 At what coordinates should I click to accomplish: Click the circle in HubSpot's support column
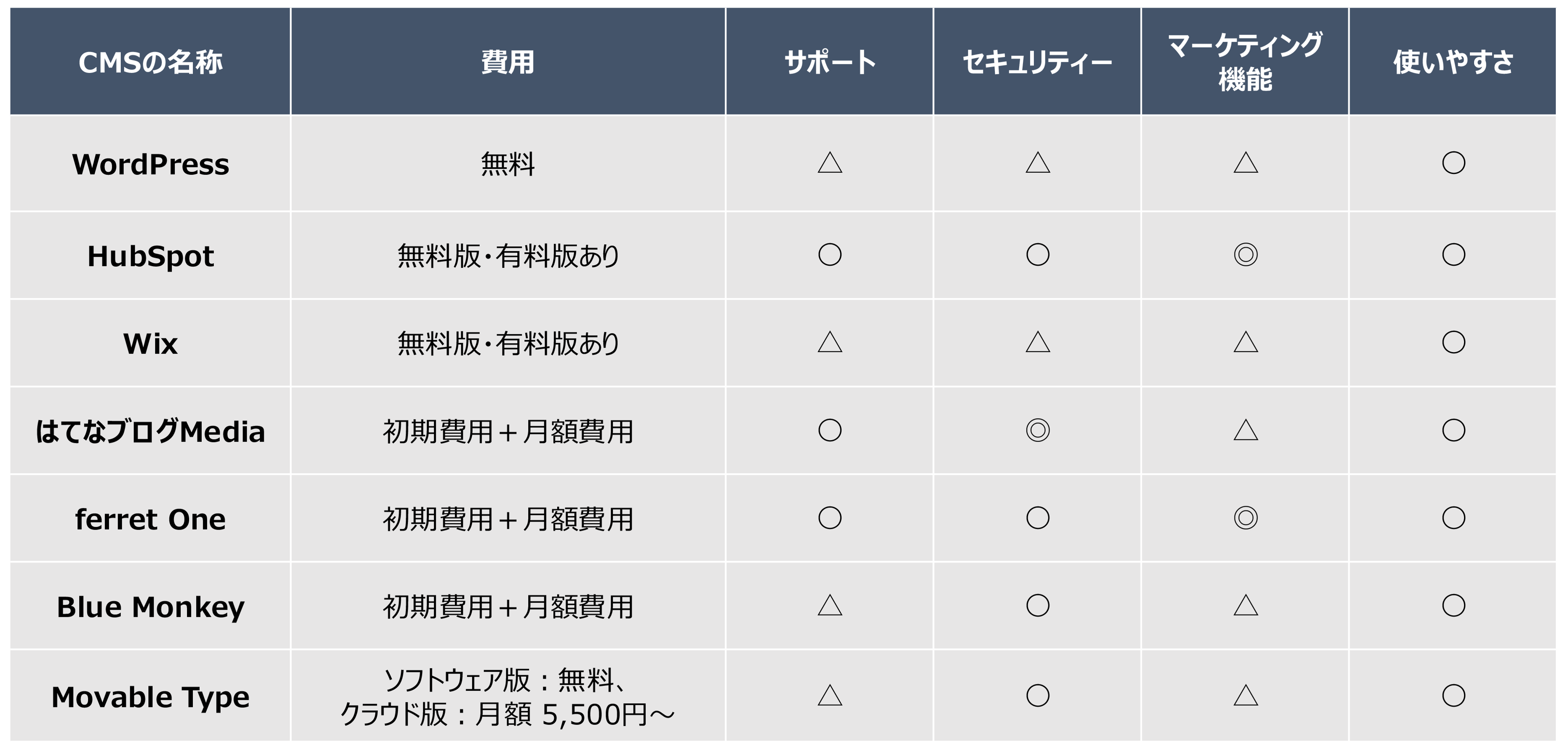click(x=830, y=254)
